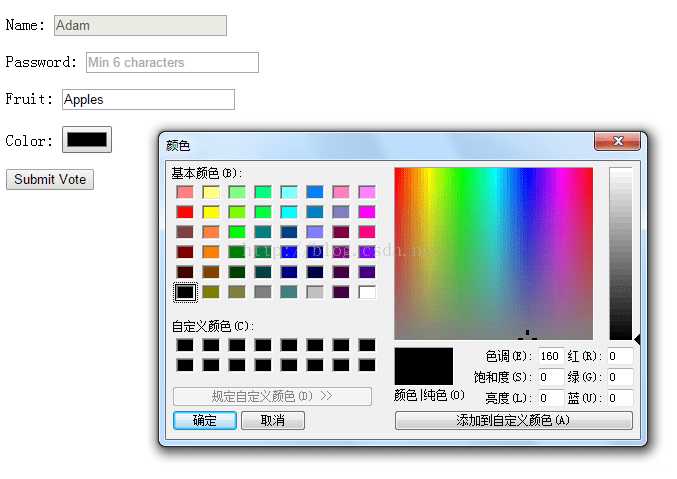677x479 pixels.
Task: Select the cyan basic color swatch
Action: pos(289,212)
